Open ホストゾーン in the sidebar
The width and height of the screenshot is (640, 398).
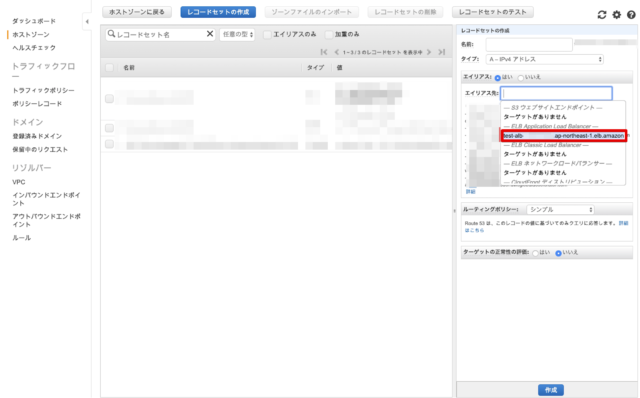tap(31, 34)
